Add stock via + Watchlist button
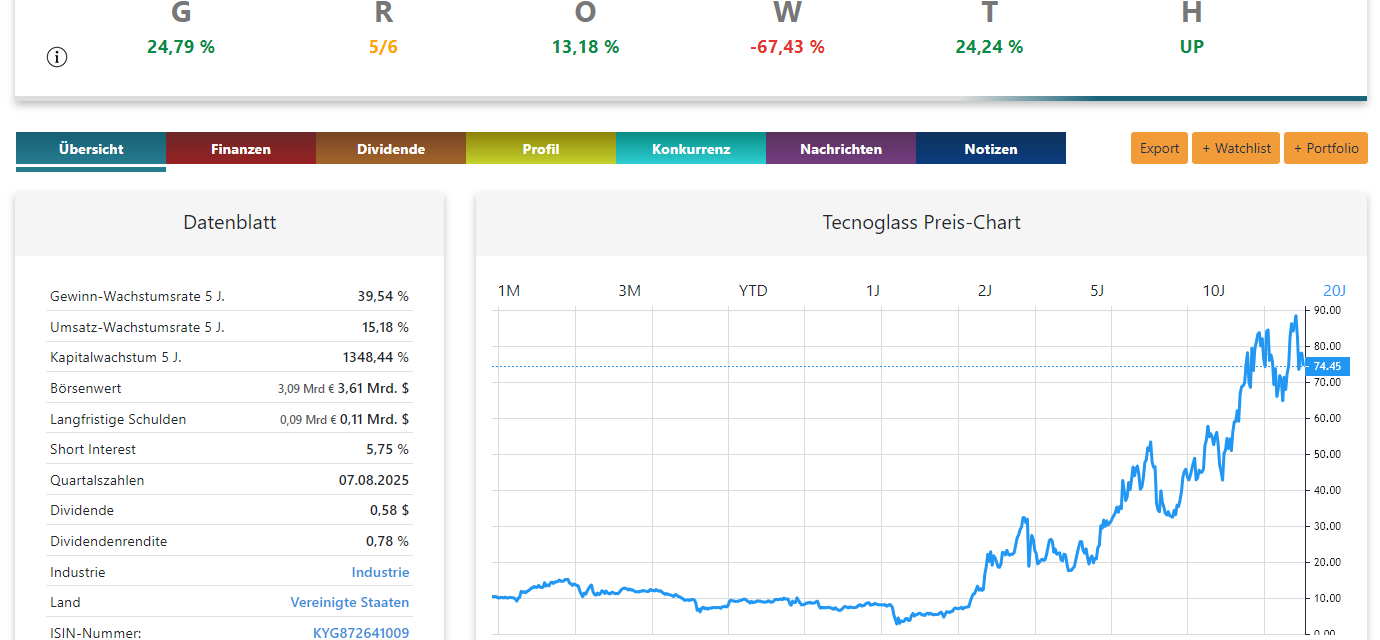1380x640 pixels. point(1236,148)
